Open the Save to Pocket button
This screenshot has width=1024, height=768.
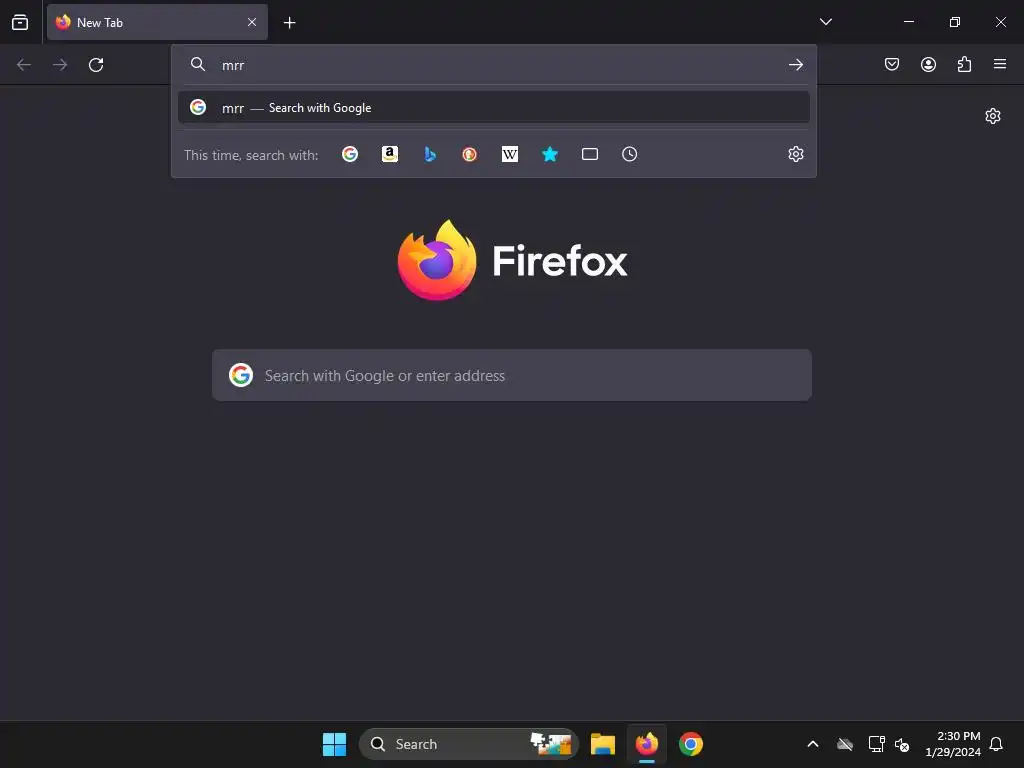[x=892, y=65]
